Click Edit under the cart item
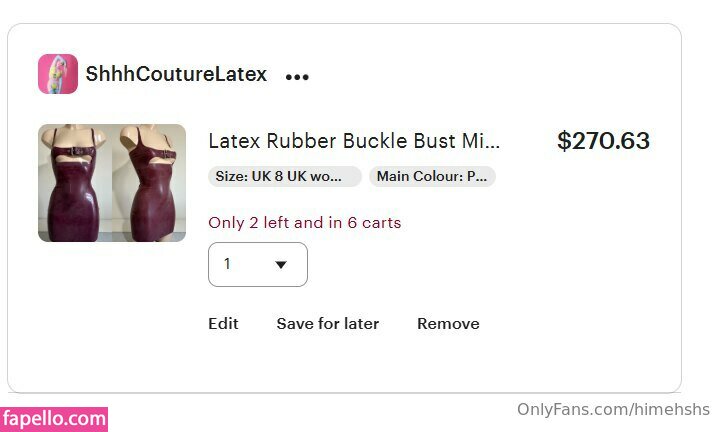723x432 pixels. click(x=223, y=324)
